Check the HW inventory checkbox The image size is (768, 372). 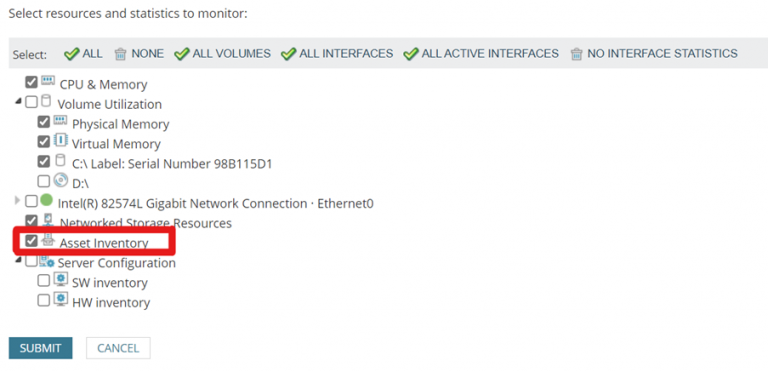tap(44, 300)
